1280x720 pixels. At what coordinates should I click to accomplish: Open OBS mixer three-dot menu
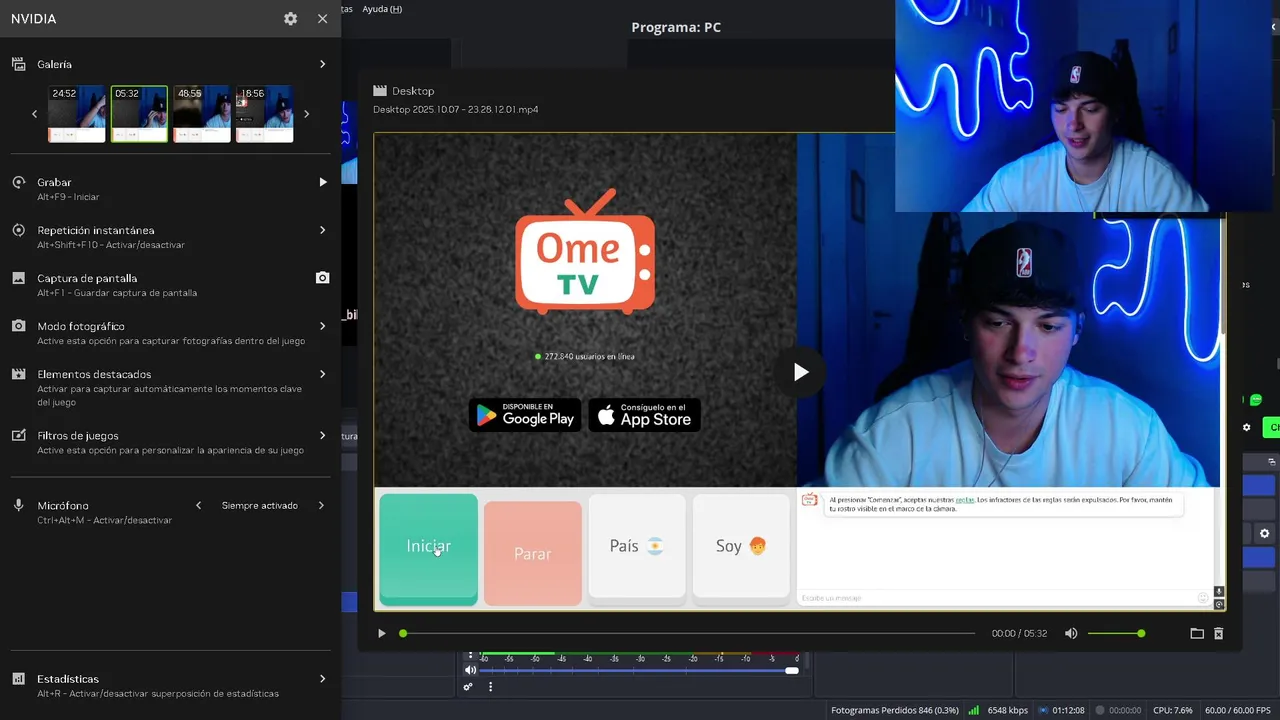[x=490, y=687]
